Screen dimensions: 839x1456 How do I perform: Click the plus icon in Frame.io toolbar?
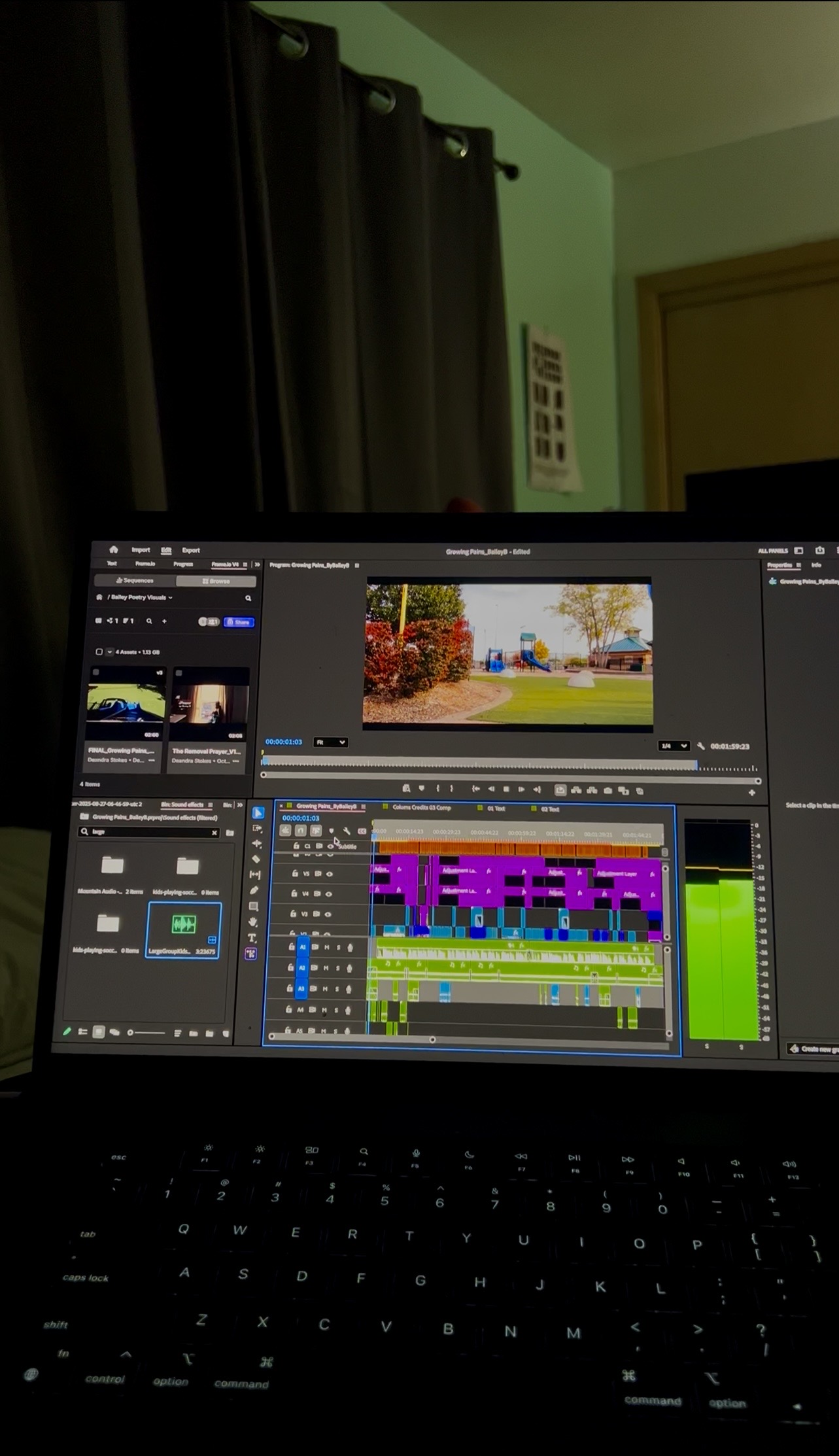(x=164, y=621)
